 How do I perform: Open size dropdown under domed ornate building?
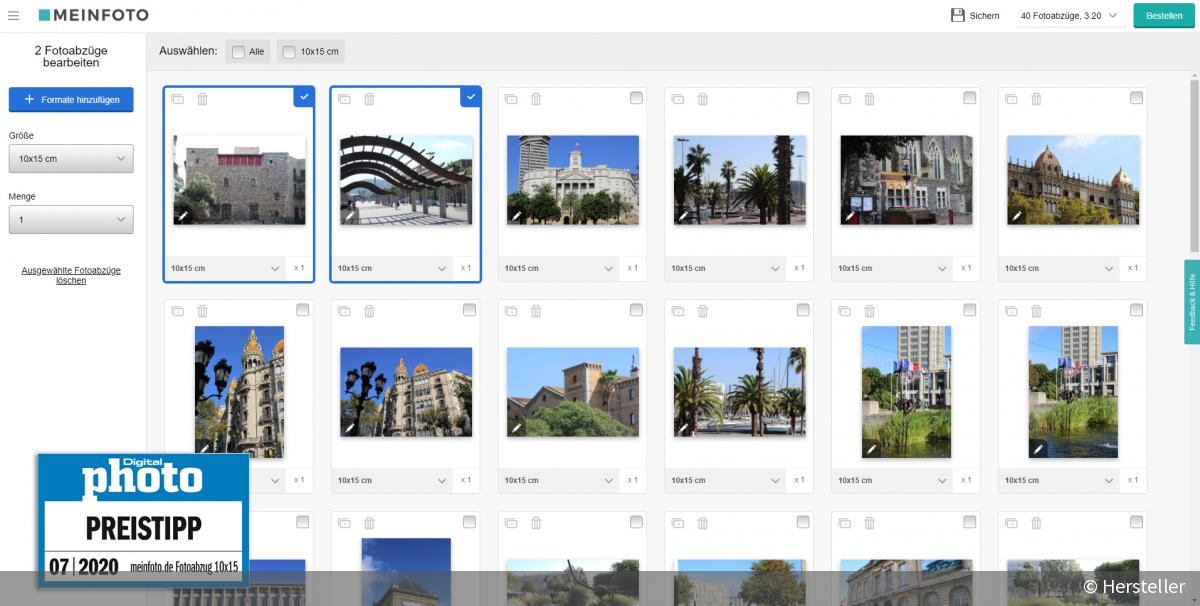click(x=1061, y=268)
